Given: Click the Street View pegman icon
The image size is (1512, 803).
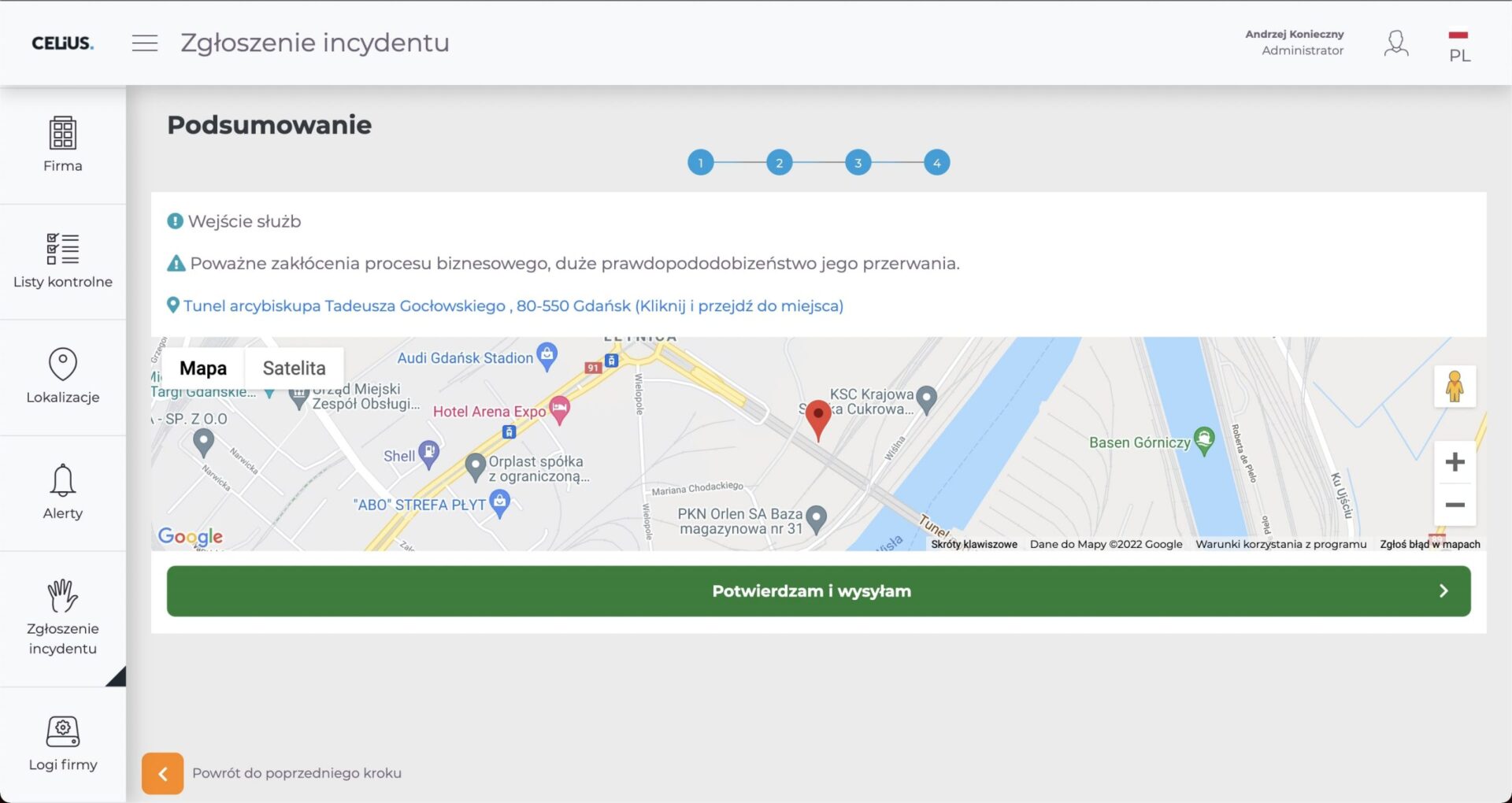Looking at the screenshot, I should [x=1455, y=387].
